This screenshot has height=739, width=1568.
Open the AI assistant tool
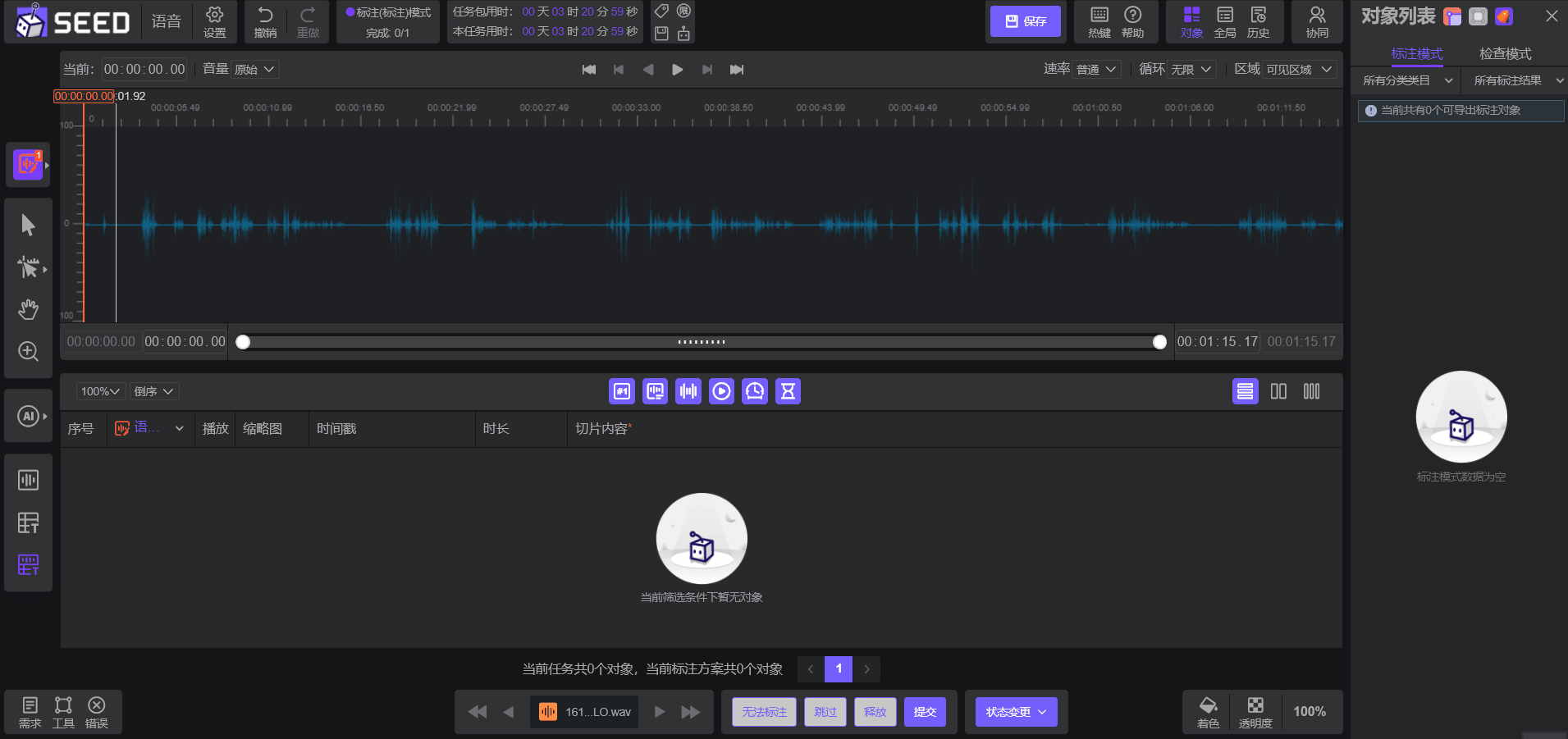(x=28, y=416)
